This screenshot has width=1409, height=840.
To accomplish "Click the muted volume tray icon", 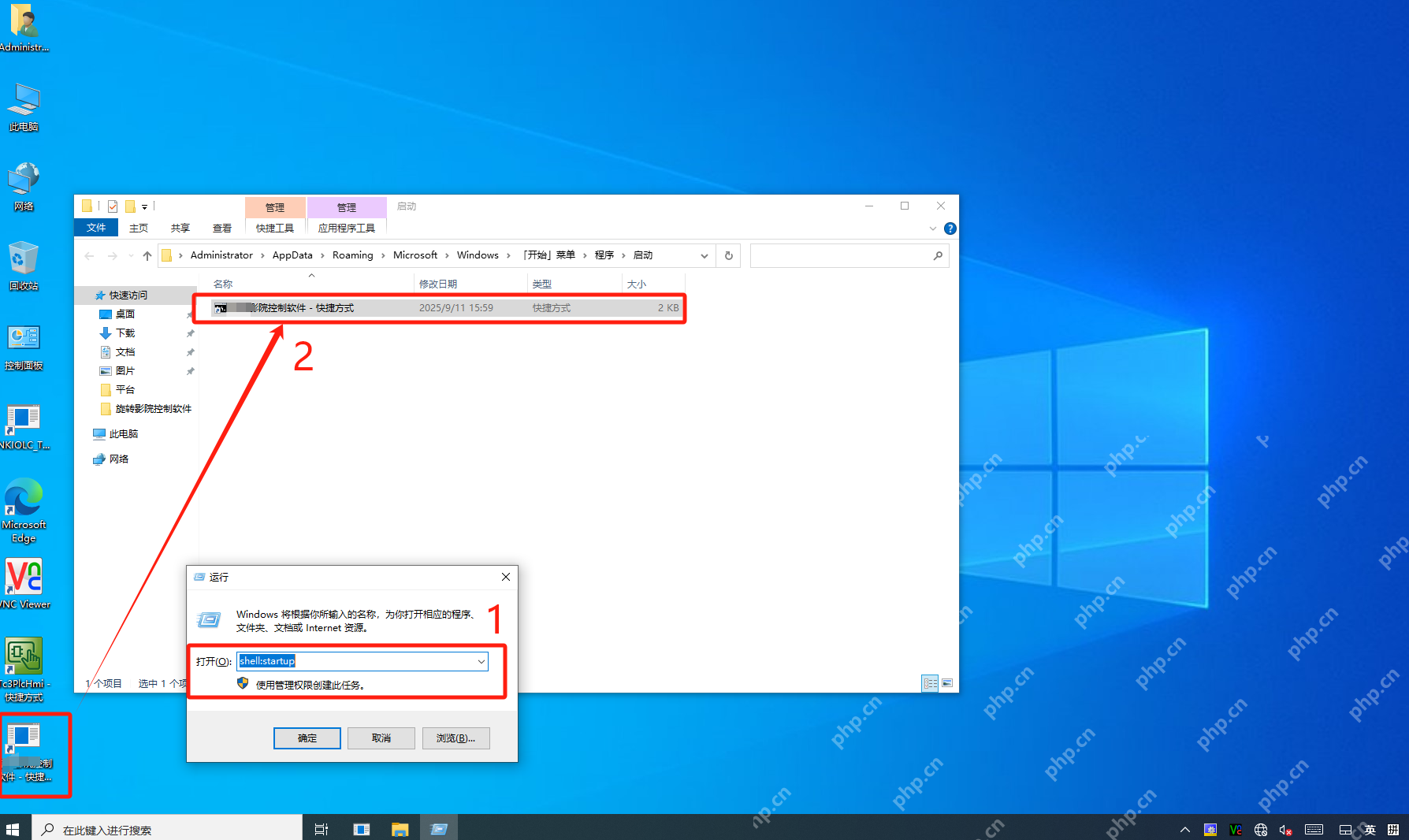I will pyautogui.click(x=1285, y=830).
